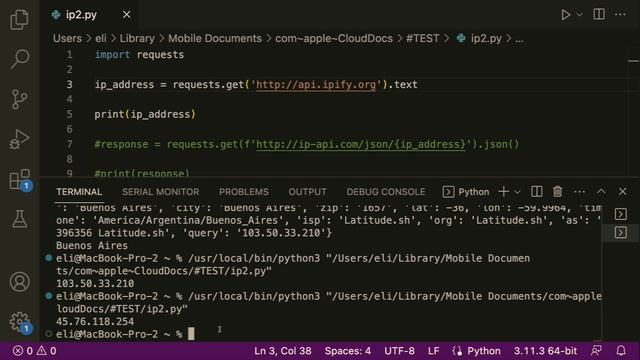640x360 pixels.
Task: Click on the import requests line
Action: (x=139, y=55)
